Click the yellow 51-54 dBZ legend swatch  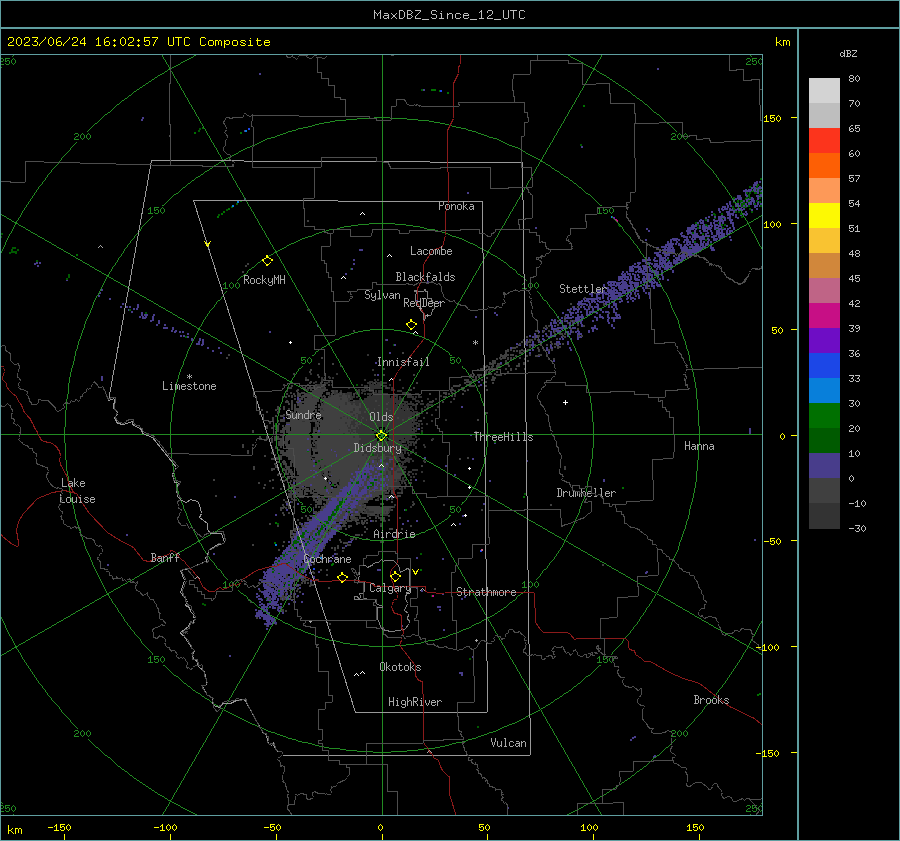pos(824,216)
